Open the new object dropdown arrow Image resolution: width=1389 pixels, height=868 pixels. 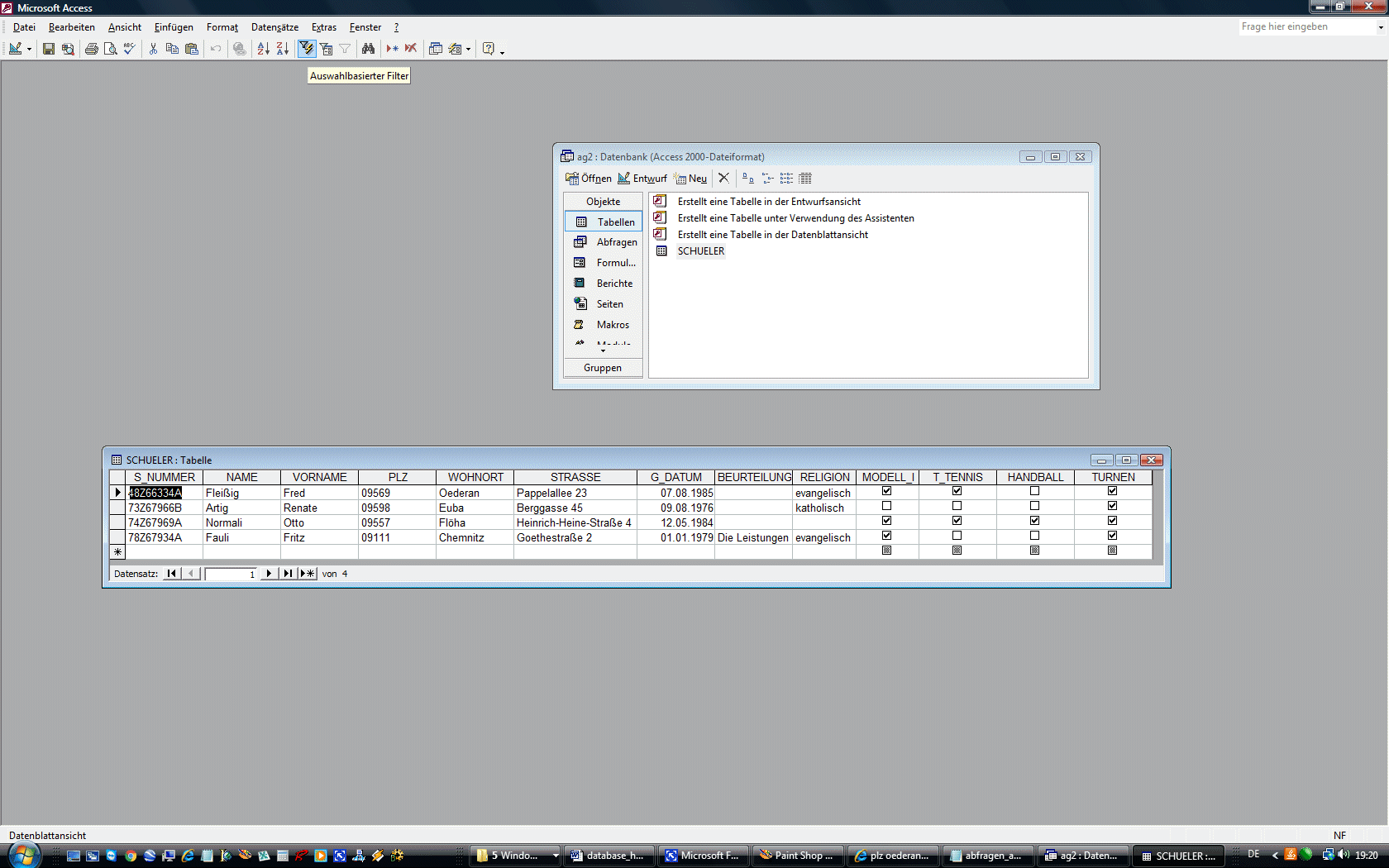pos(469,49)
